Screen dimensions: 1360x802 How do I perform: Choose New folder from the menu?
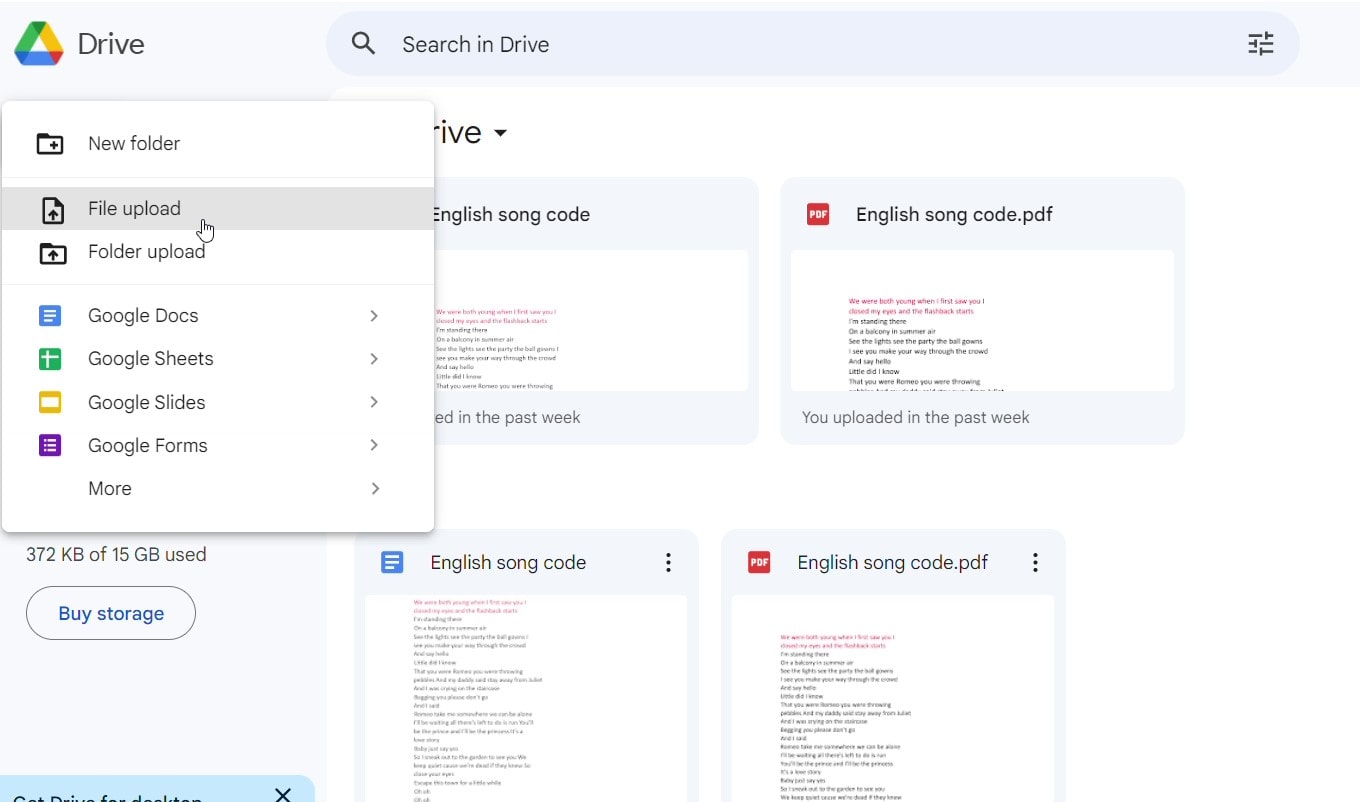(134, 143)
